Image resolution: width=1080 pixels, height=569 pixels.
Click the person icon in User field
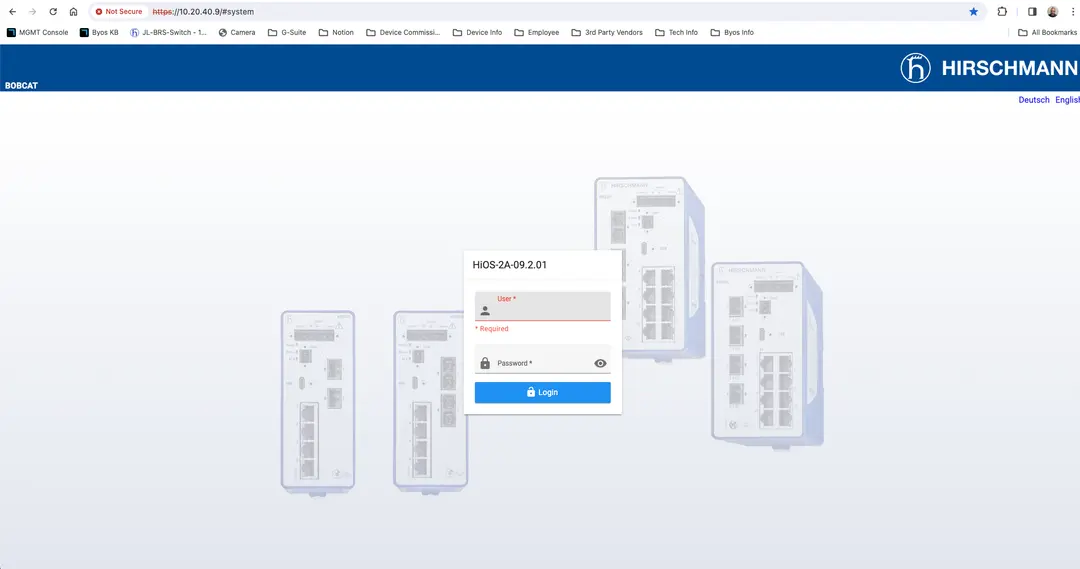(485, 311)
